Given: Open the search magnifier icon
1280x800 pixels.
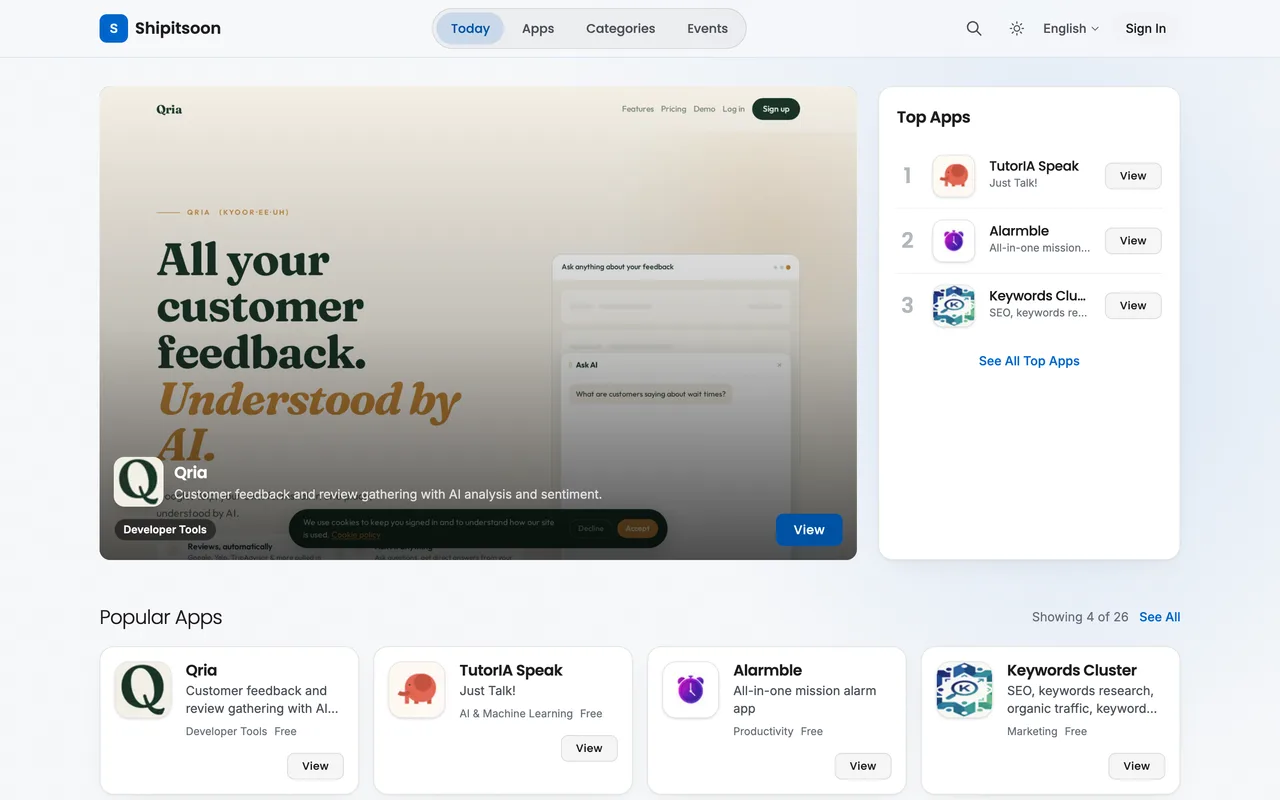Looking at the screenshot, I should pyautogui.click(x=974, y=28).
